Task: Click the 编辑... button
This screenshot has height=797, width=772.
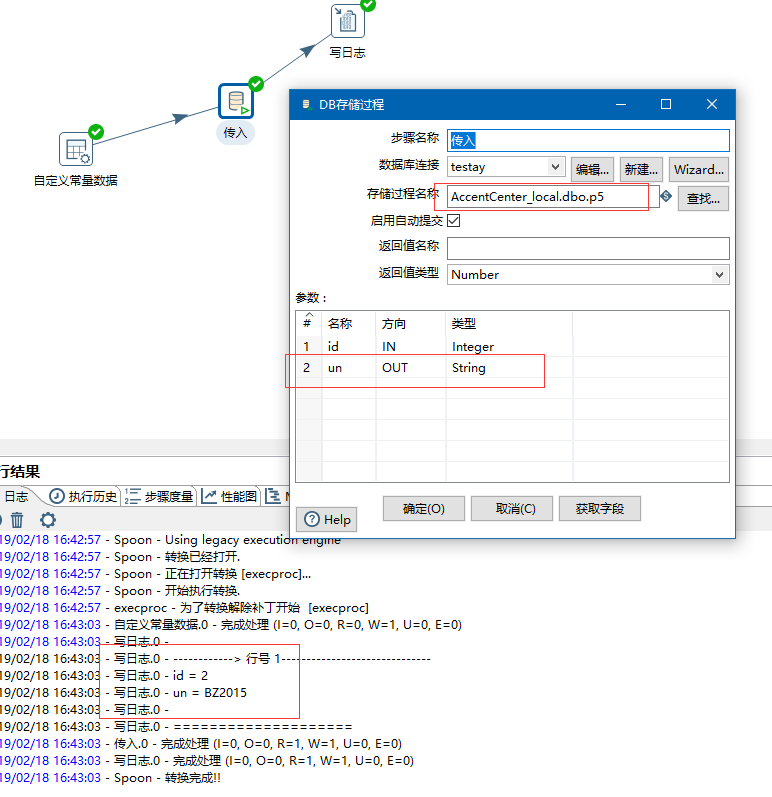Action: (x=592, y=169)
